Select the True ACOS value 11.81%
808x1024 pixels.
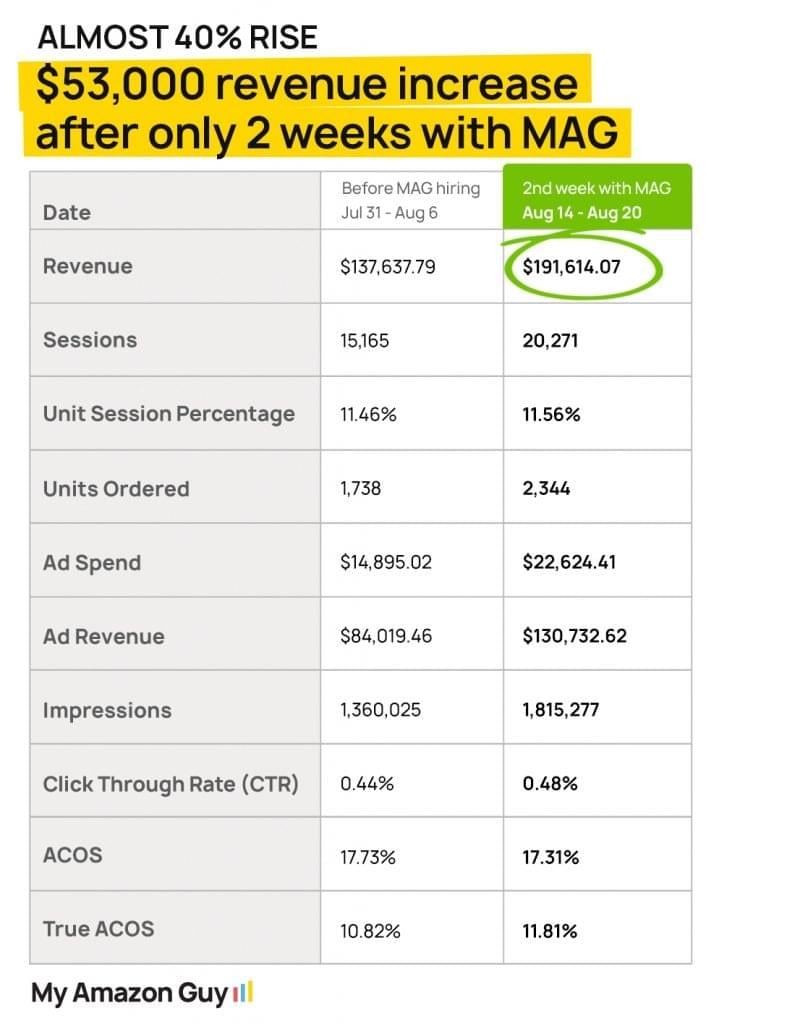[x=550, y=931]
